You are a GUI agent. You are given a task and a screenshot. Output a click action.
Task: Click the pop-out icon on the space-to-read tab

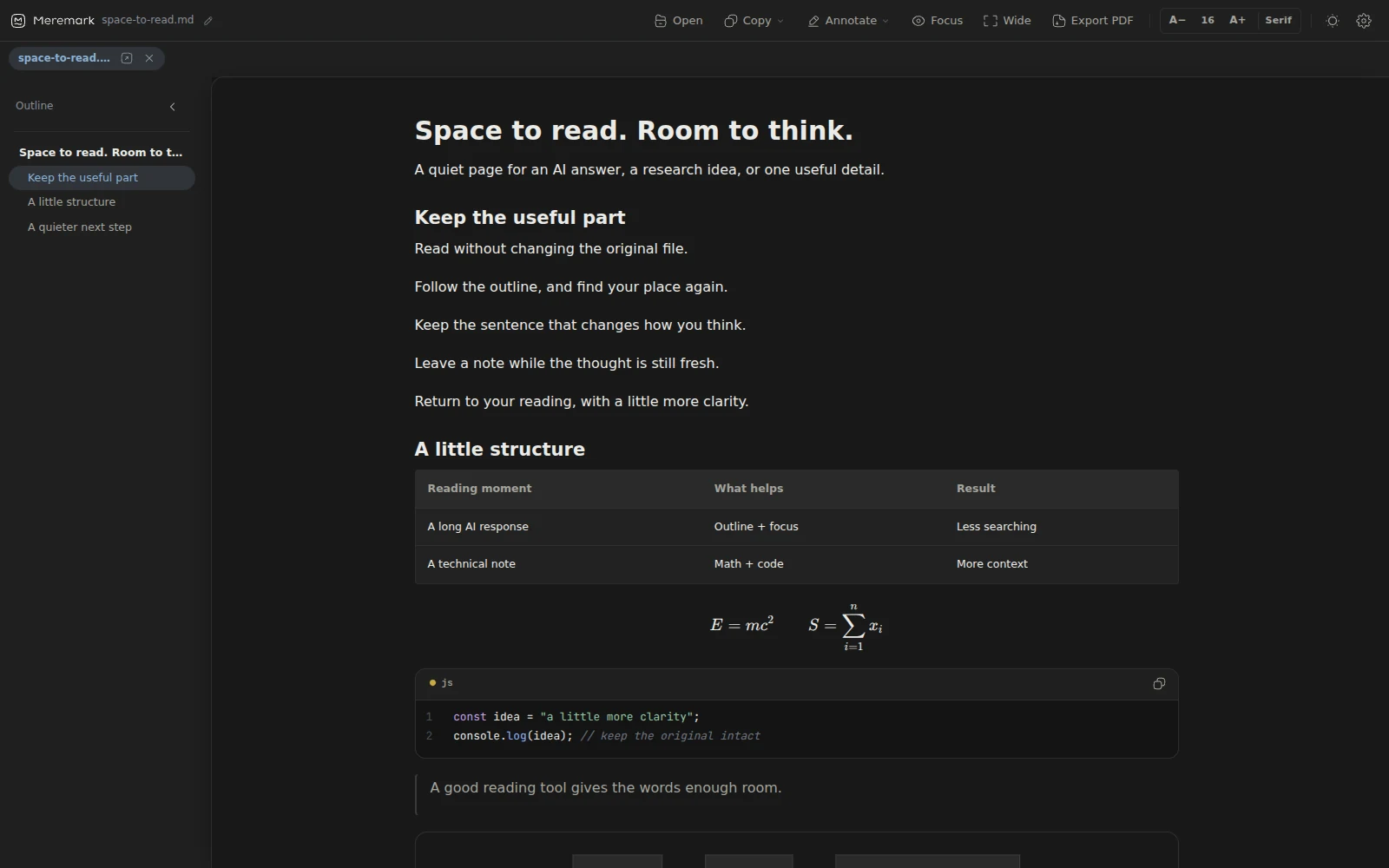[127, 58]
